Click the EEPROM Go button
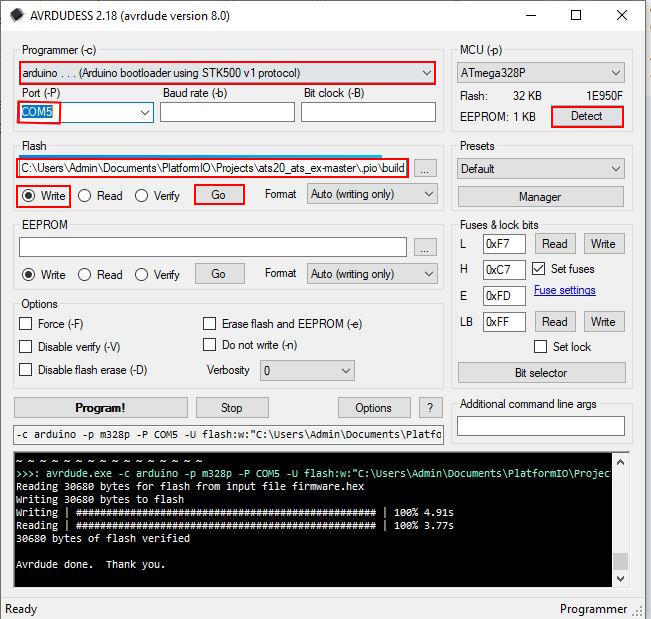651x619 pixels. click(x=220, y=274)
